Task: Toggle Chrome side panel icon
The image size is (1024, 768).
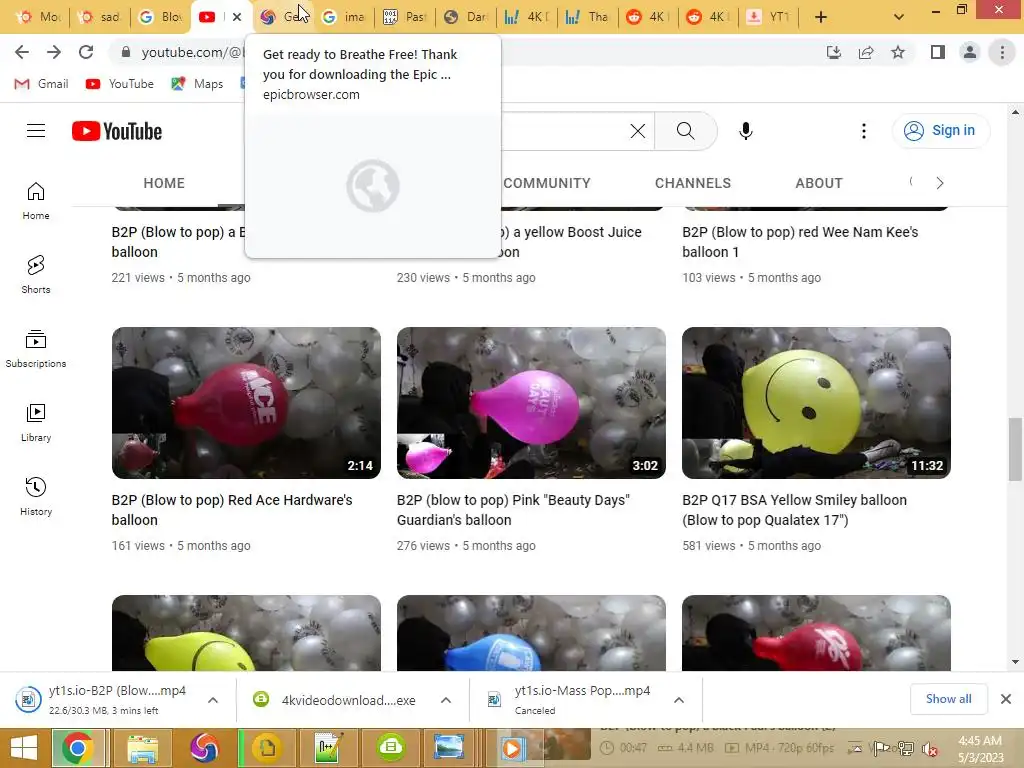Action: coord(938,52)
